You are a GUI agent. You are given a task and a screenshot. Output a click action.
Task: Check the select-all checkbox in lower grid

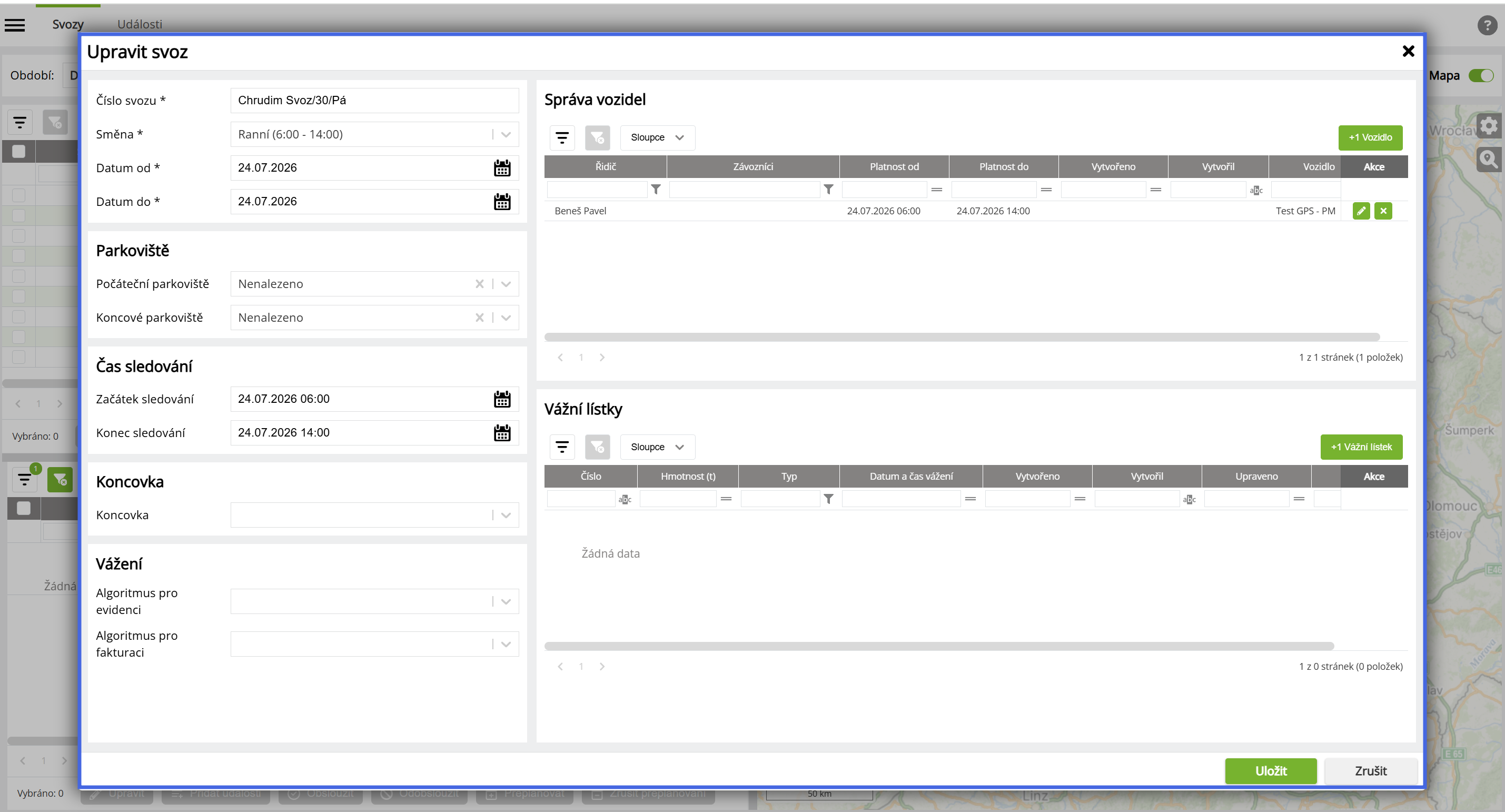[24, 508]
